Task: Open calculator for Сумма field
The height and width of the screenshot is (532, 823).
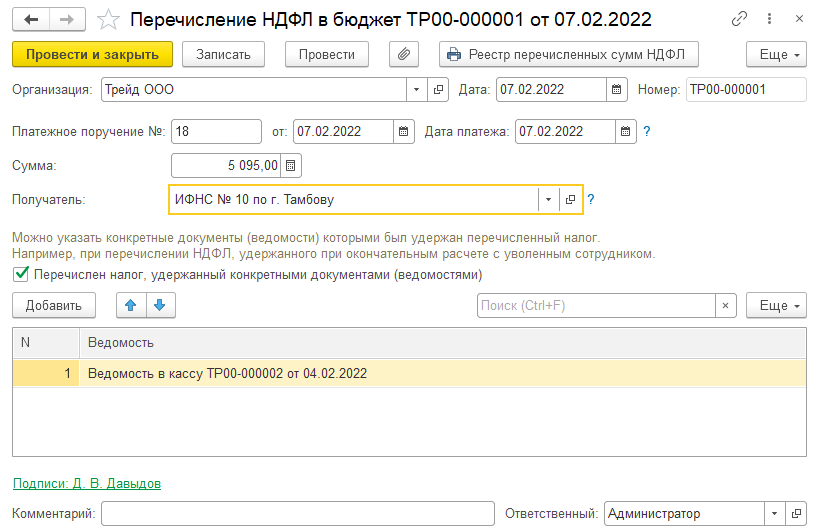Action: tap(291, 166)
